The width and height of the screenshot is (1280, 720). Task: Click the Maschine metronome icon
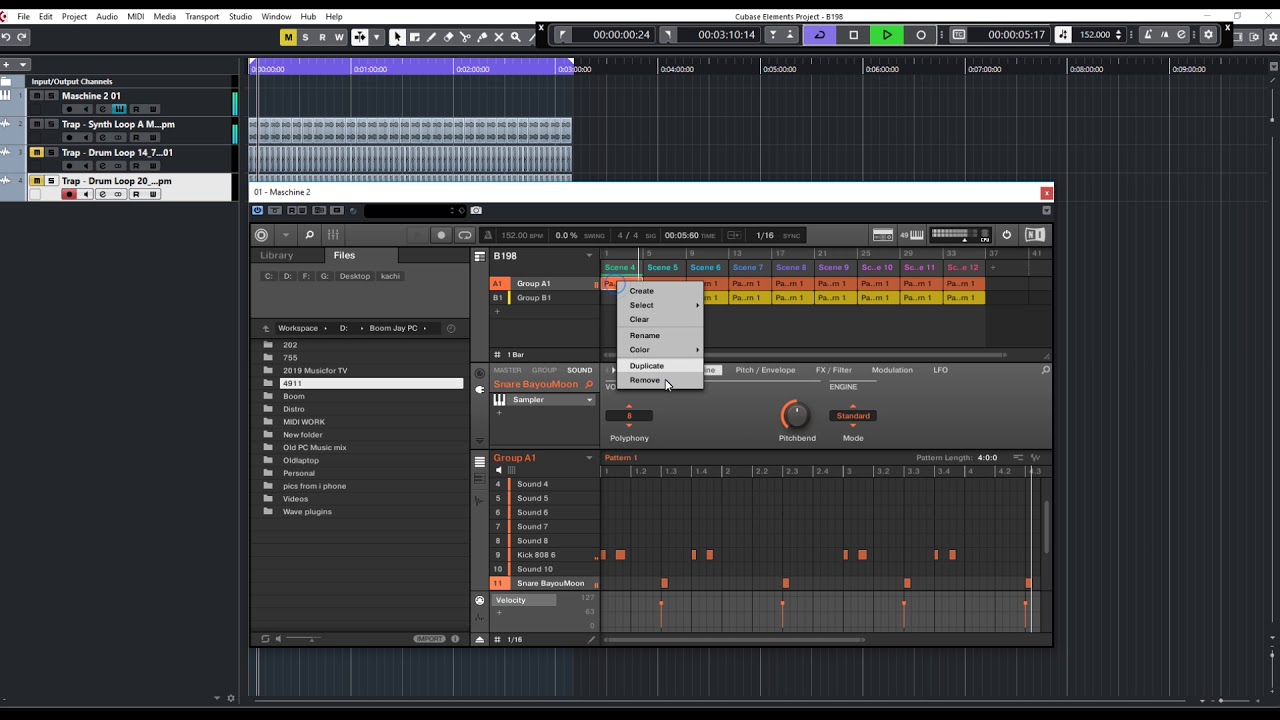coord(488,235)
